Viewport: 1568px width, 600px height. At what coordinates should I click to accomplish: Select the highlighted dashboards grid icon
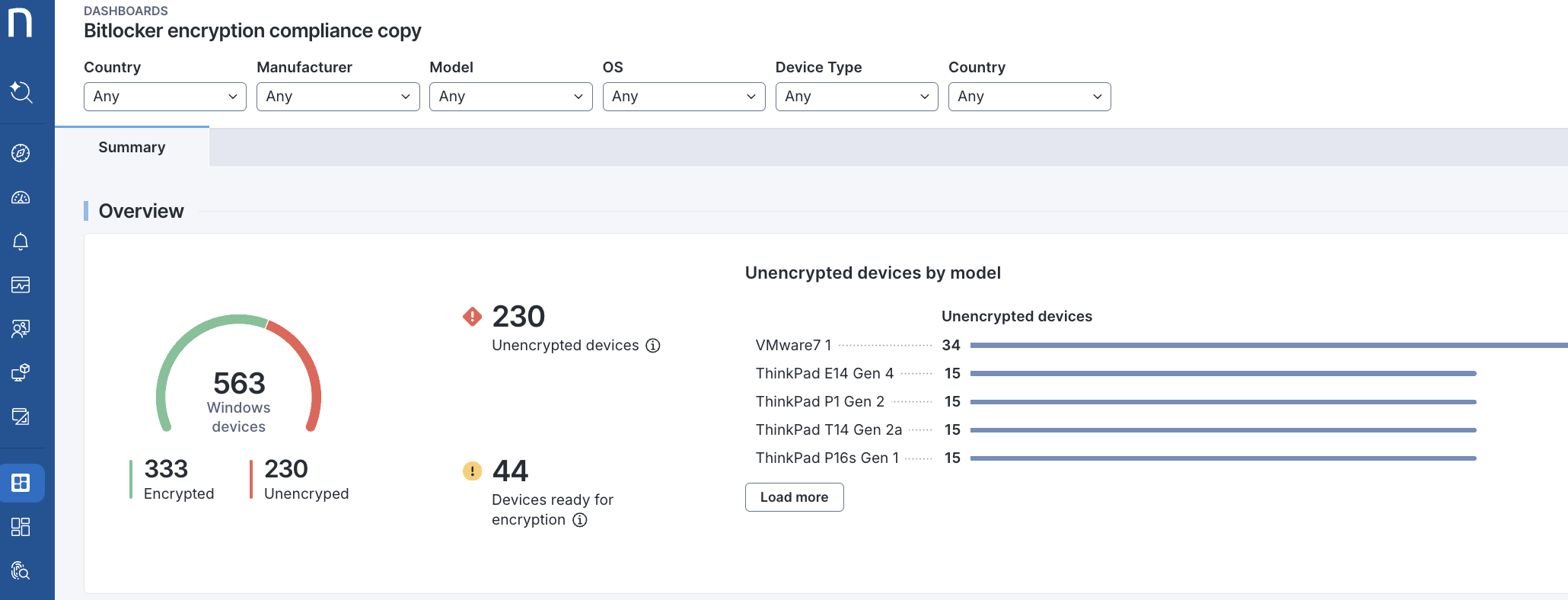click(x=21, y=483)
